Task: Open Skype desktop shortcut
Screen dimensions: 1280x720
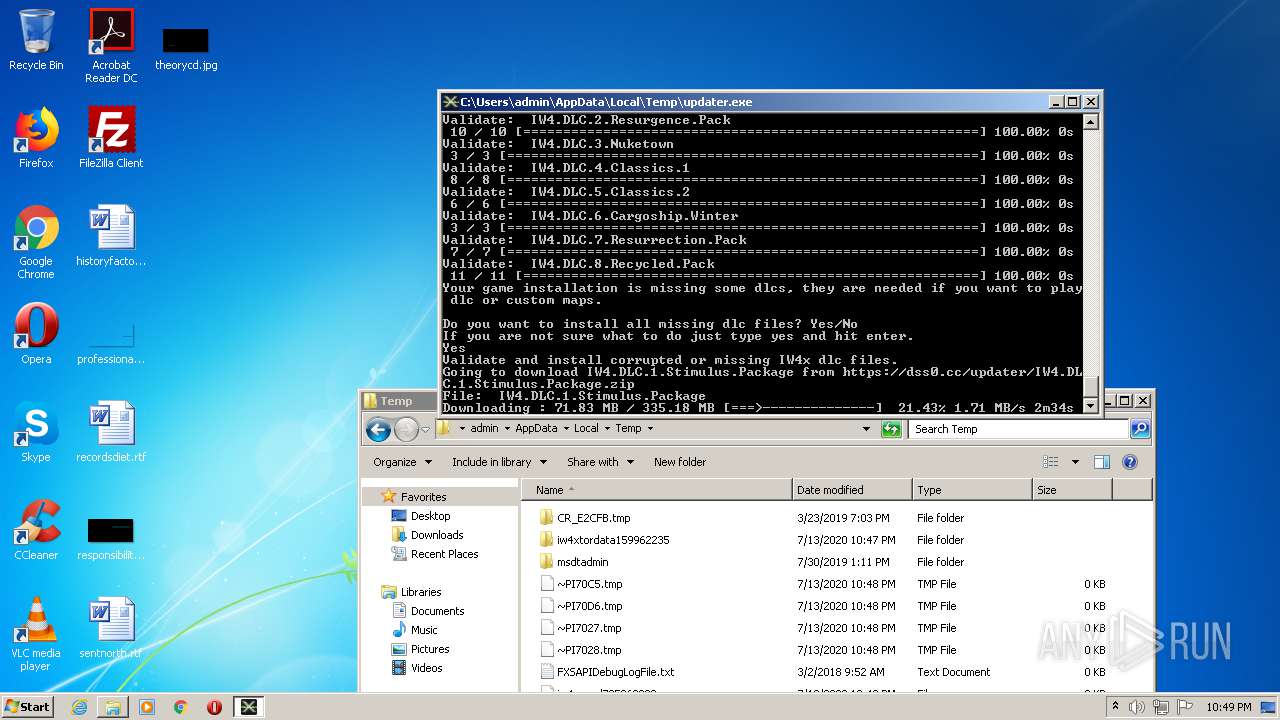Action: [x=36, y=432]
